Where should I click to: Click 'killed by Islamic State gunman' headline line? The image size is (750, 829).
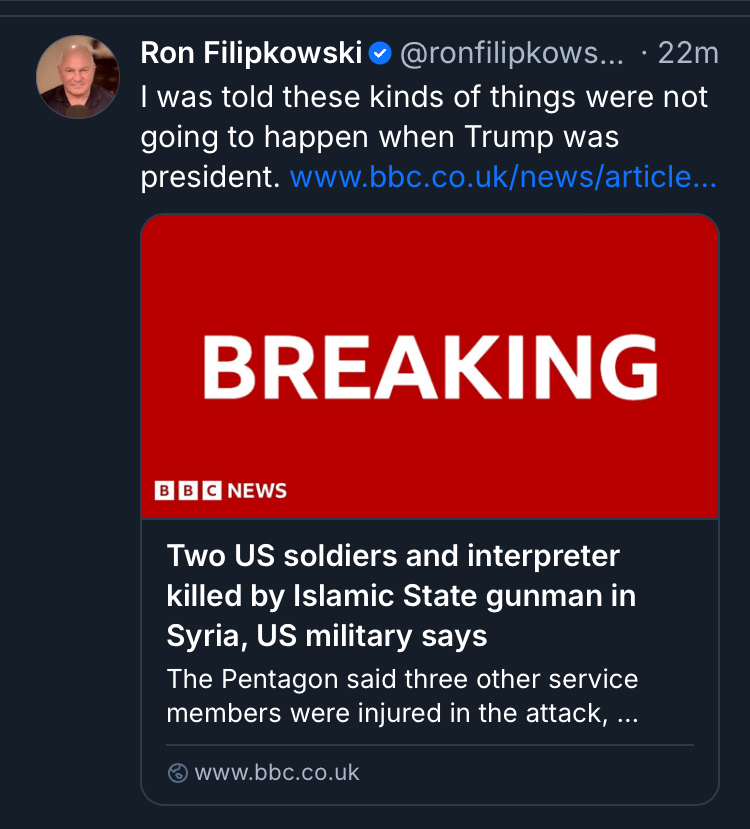[401, 596]
